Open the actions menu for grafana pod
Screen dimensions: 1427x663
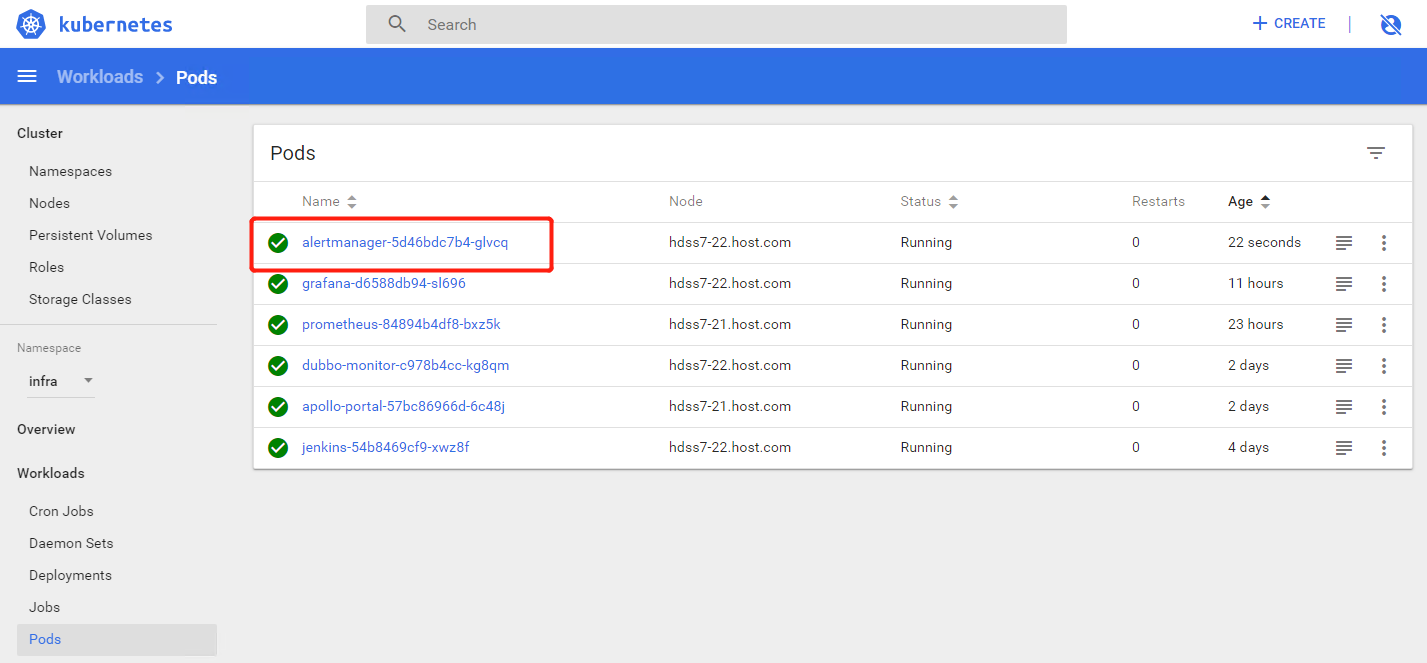(x=1384, y=284)
